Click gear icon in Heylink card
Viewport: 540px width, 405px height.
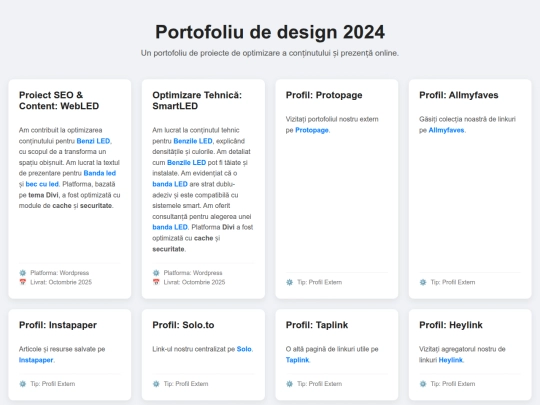coord(423,384)
